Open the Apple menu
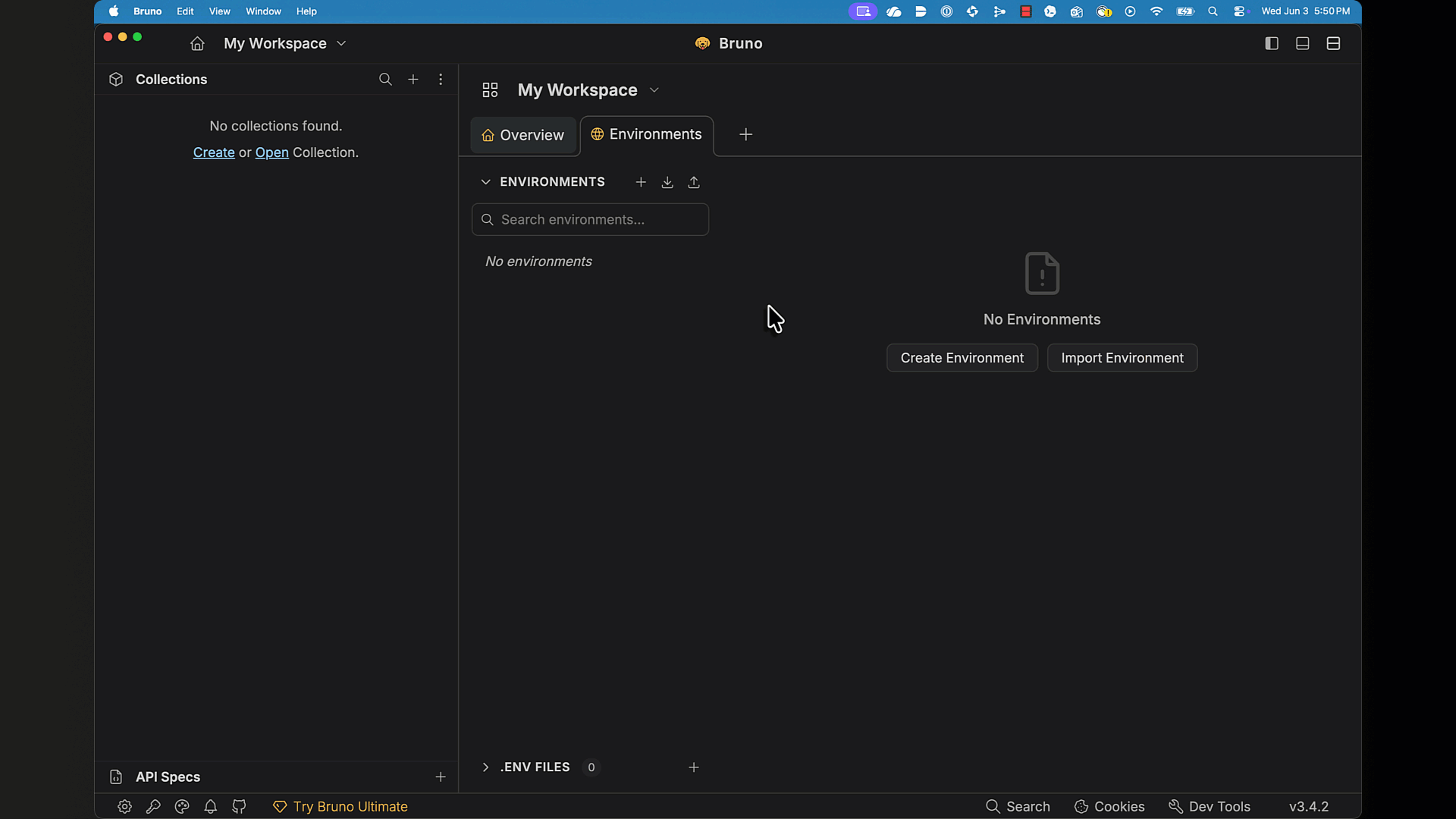 point(114,11)
